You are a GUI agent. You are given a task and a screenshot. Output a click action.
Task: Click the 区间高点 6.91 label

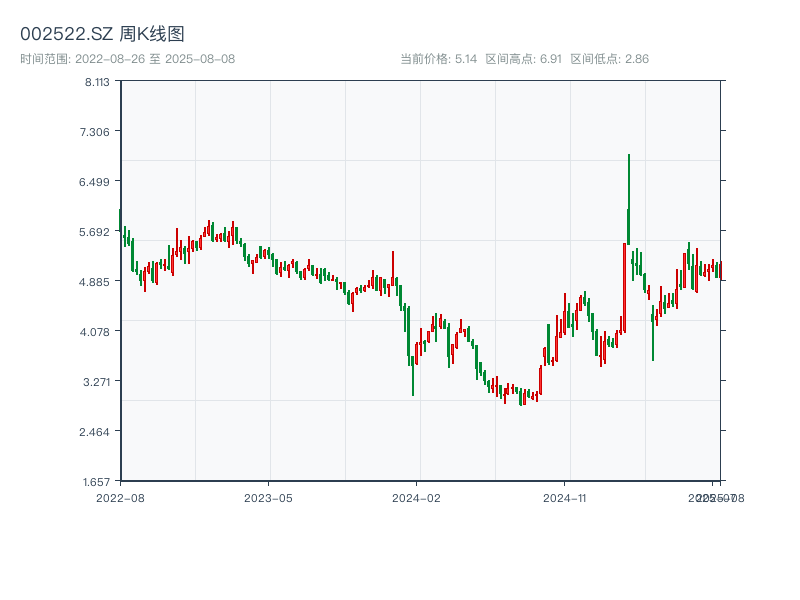523,59
